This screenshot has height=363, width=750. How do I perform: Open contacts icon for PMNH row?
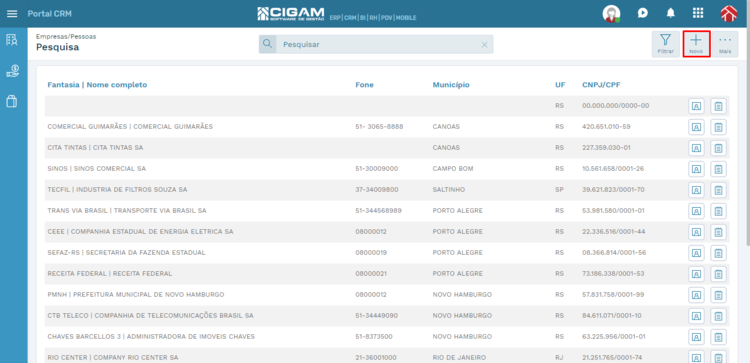(x=696, y=295)
